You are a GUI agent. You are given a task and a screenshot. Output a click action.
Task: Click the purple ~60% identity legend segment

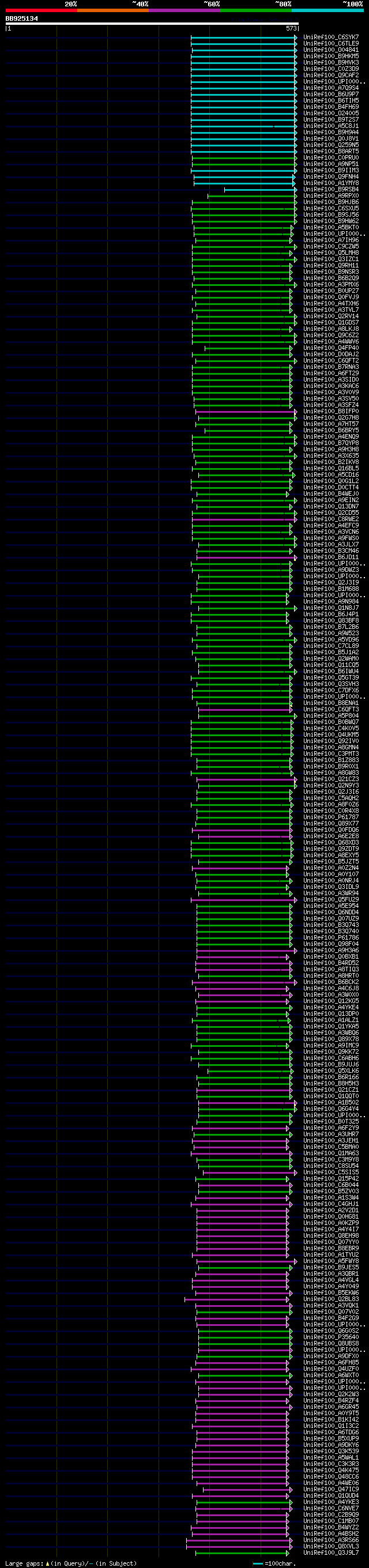point(184,10)
